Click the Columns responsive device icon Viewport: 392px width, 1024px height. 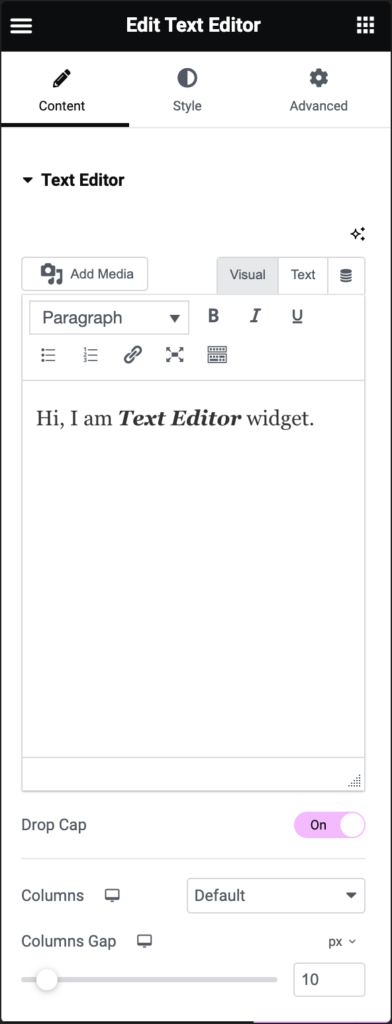(112, 895)
